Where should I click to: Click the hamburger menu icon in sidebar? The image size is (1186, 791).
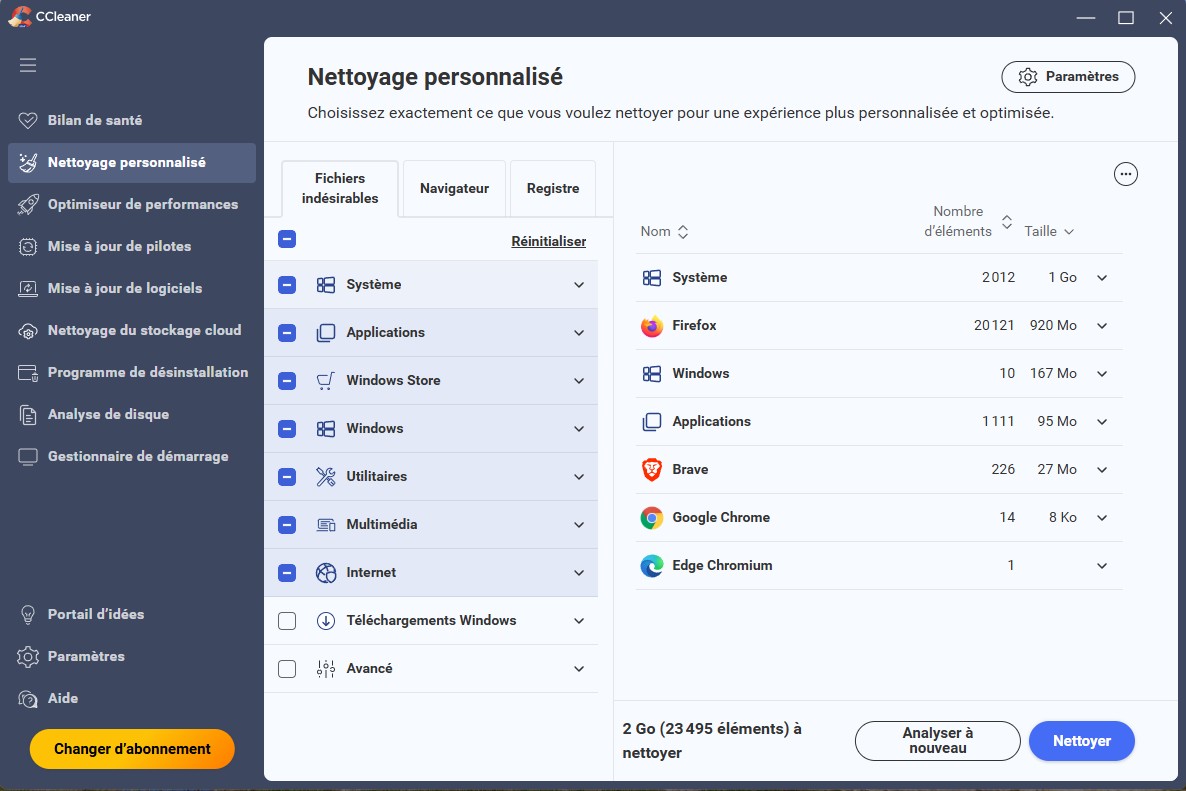(x=28, y=65)
